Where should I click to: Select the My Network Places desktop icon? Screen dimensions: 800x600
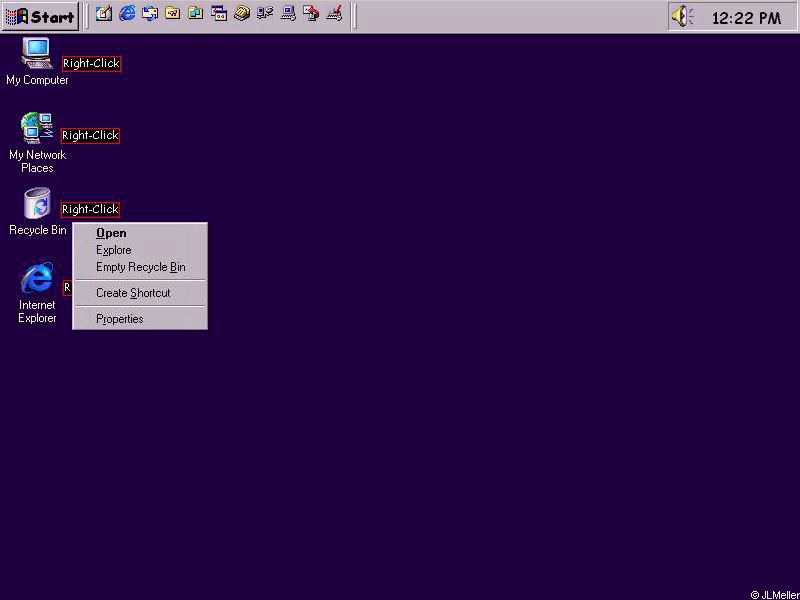click(37, 143)
